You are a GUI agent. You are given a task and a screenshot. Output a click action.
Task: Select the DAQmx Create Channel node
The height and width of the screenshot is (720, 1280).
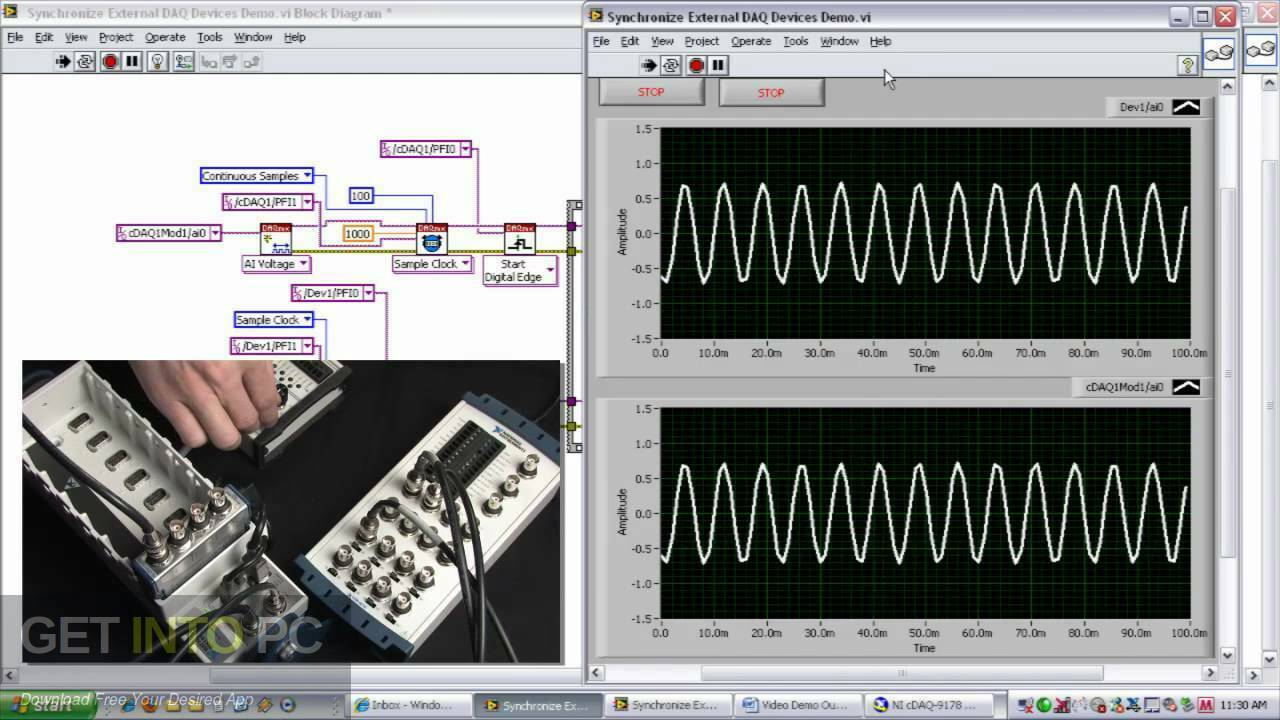(x=275, y=238)
